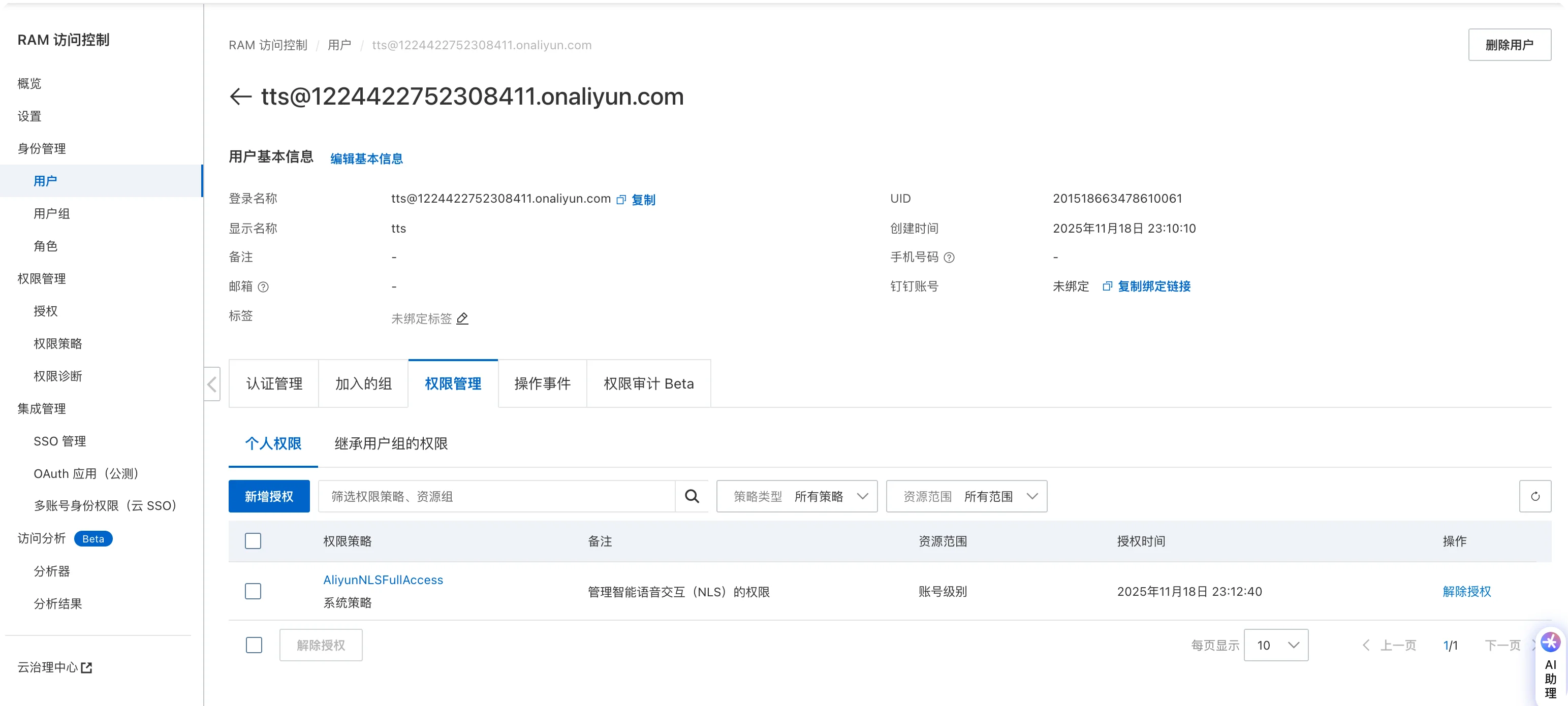The image size is (1568, 706).
Task: Open 权限策略 in the sidebar
Action: pos(58,343)
